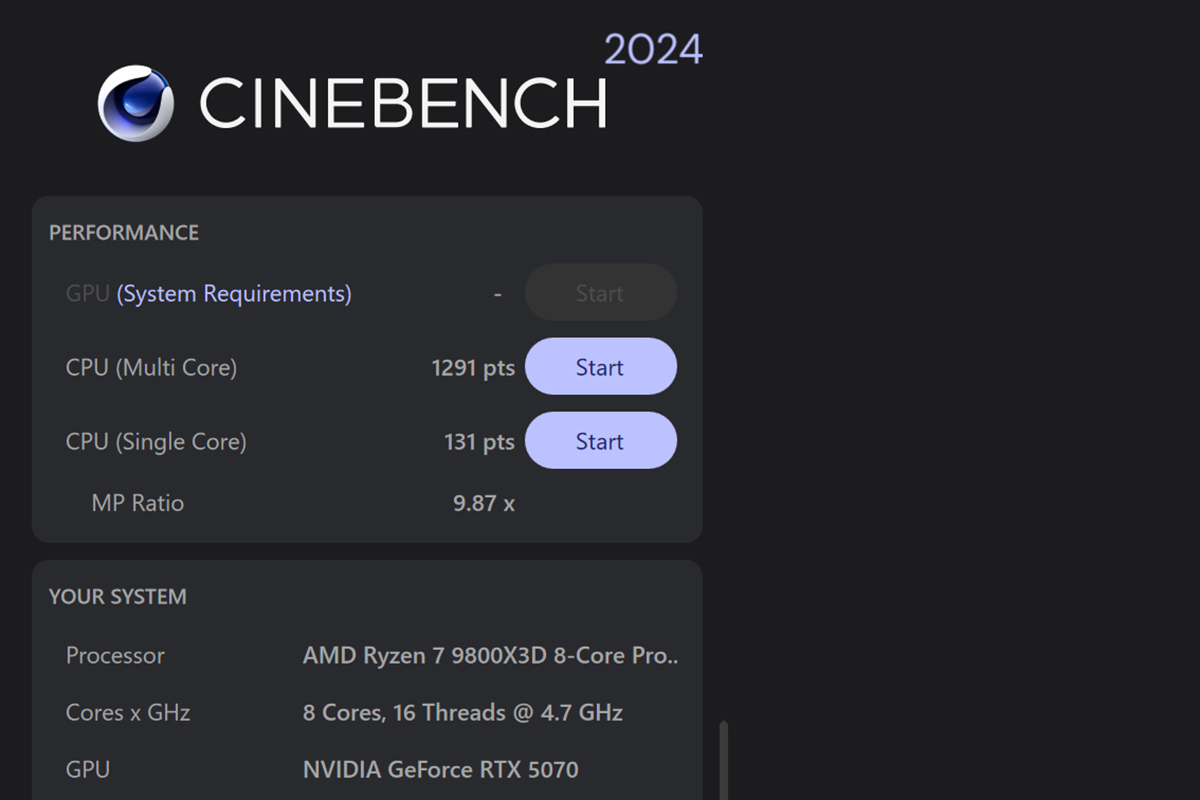Click the CPU (Single Core) label
This screenshot has height=800, width=1200.
(x=156, y=442)
